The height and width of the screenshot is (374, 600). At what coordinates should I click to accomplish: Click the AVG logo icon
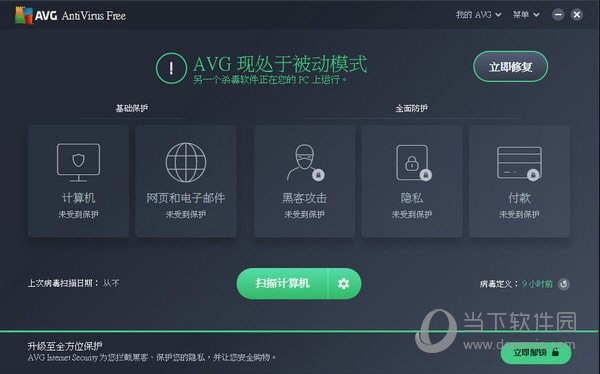point(24,15)
